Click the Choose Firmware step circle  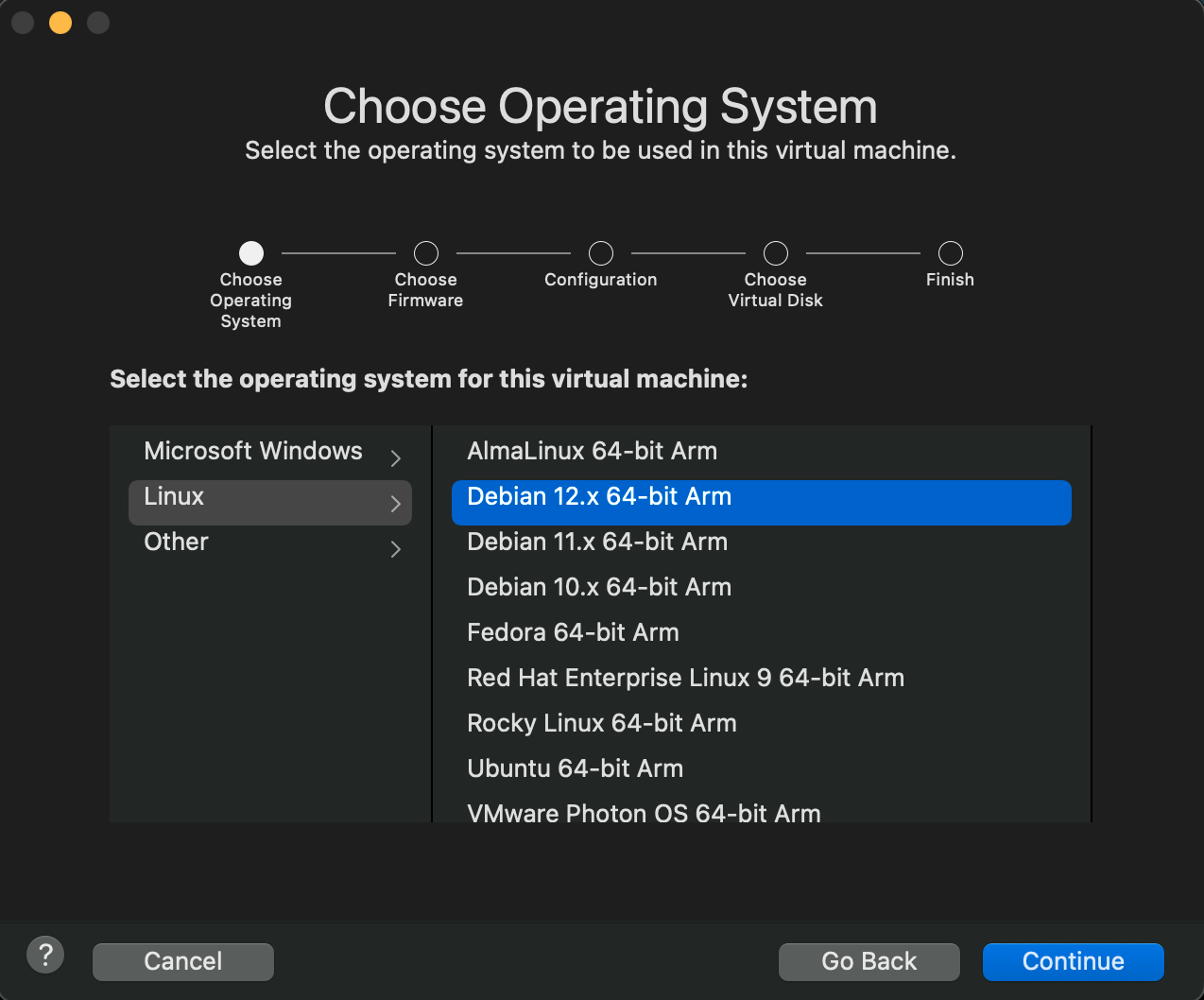(426, 253)
